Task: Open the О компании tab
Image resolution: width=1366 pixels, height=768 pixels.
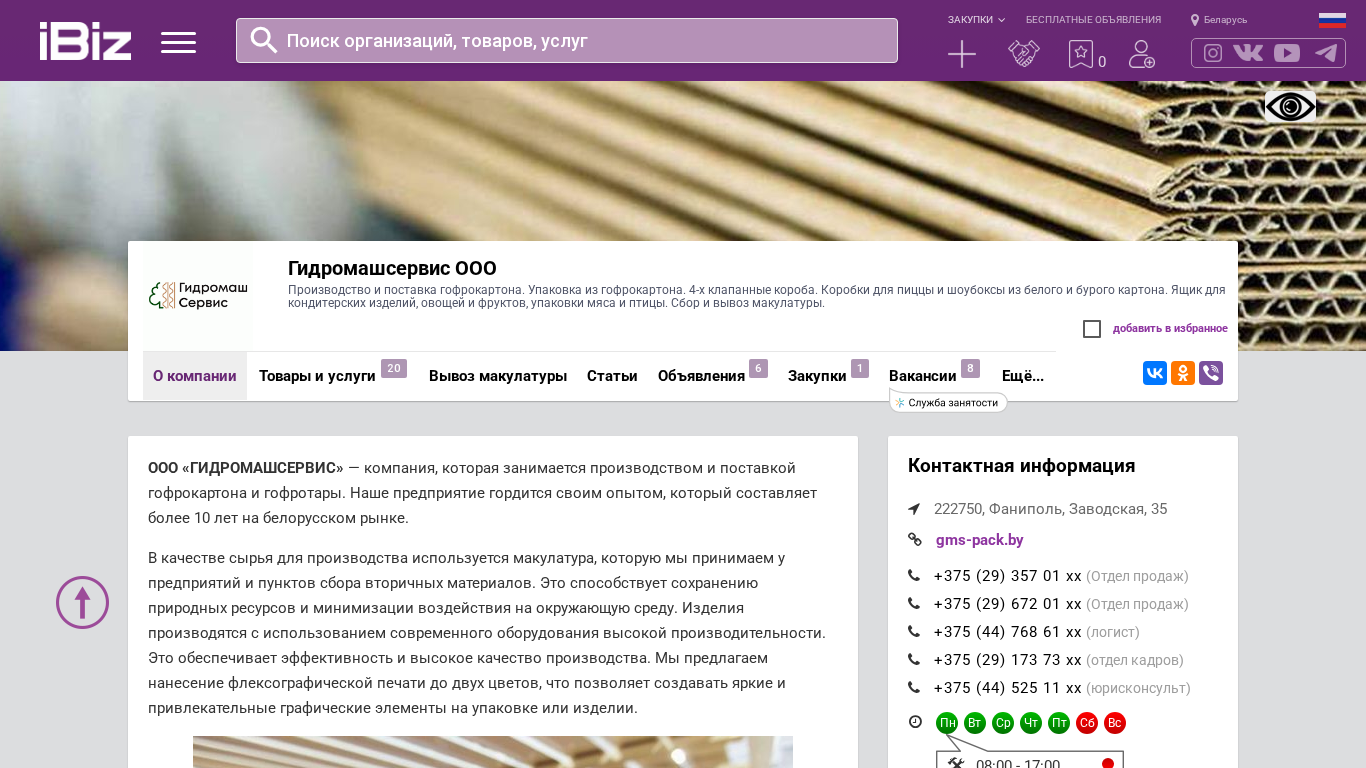Action: 195,376
